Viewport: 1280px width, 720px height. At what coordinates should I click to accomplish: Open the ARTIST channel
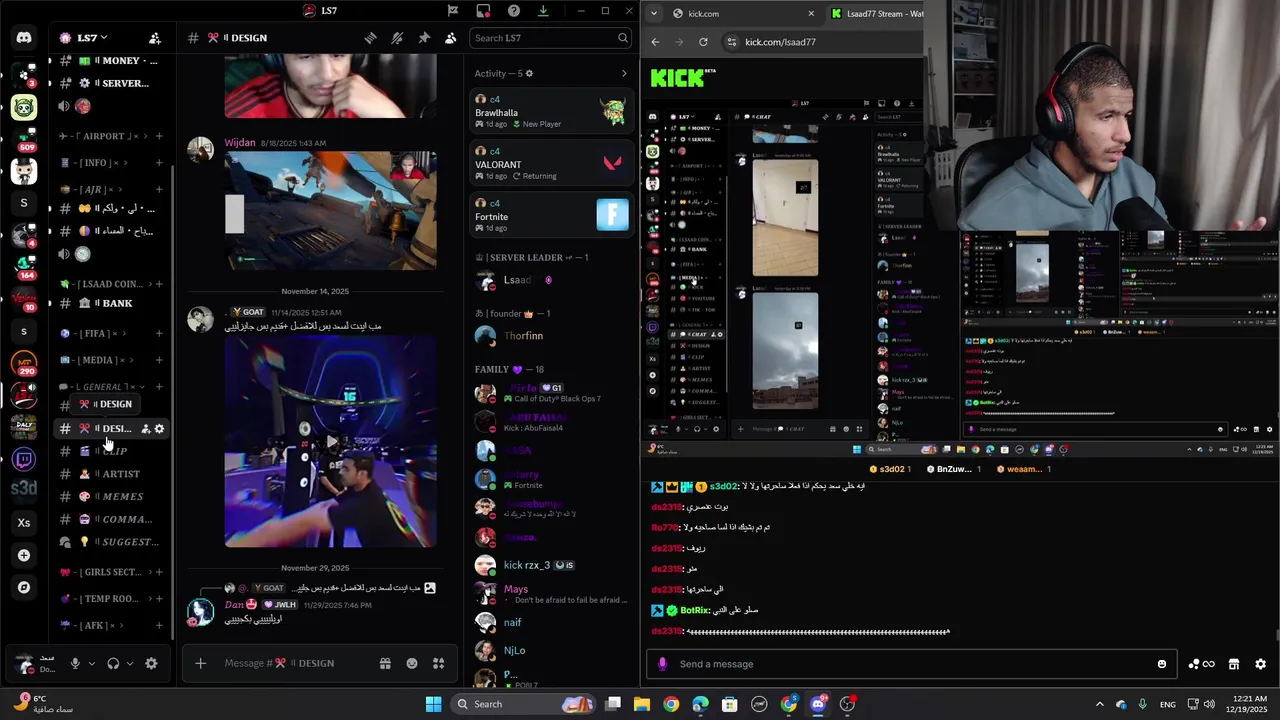111,474
